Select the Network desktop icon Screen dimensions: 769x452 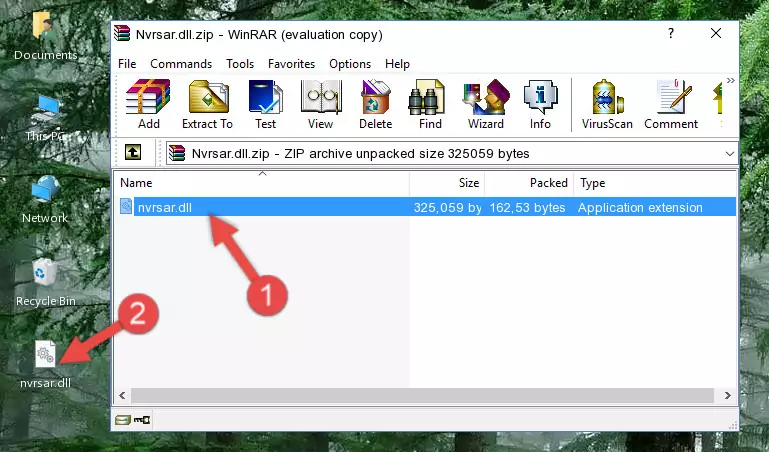[x=45, y=199]
